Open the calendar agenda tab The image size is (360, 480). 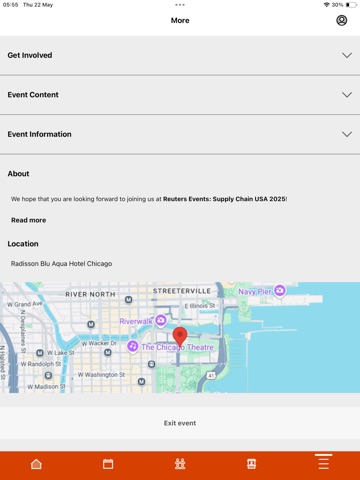coord(108,464)
